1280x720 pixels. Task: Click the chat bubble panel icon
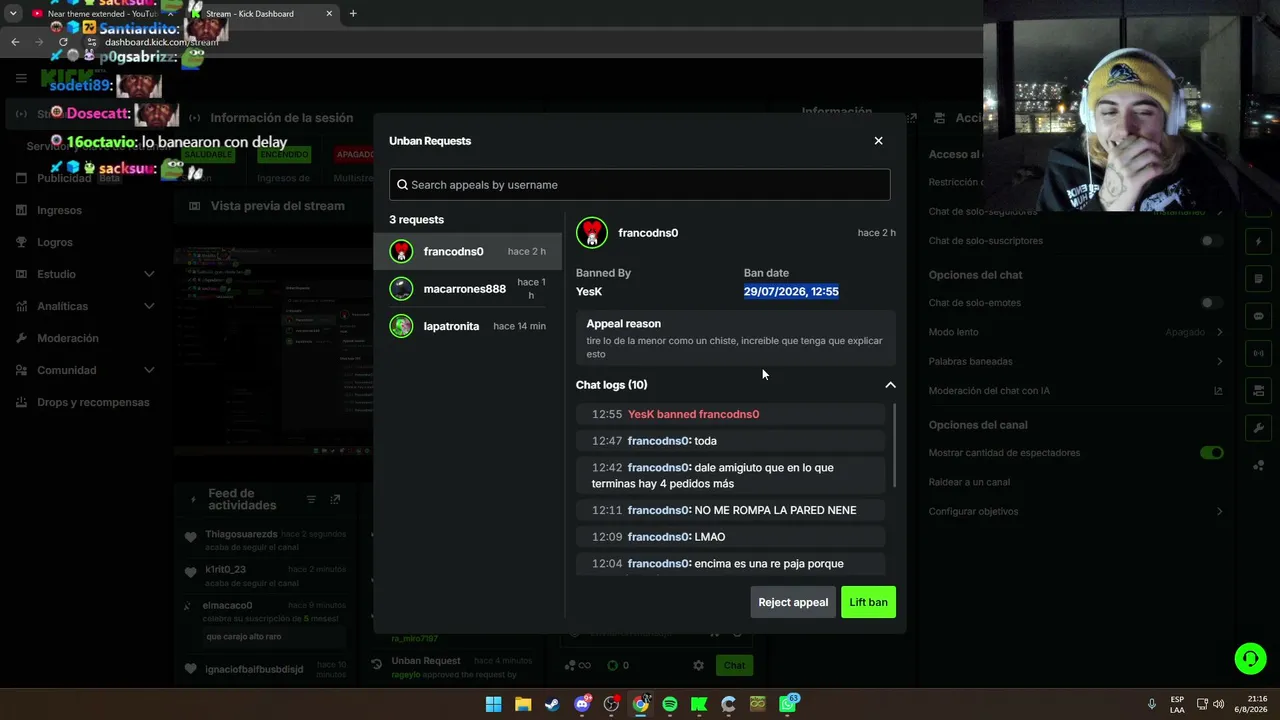click(x=1259, y=316)
